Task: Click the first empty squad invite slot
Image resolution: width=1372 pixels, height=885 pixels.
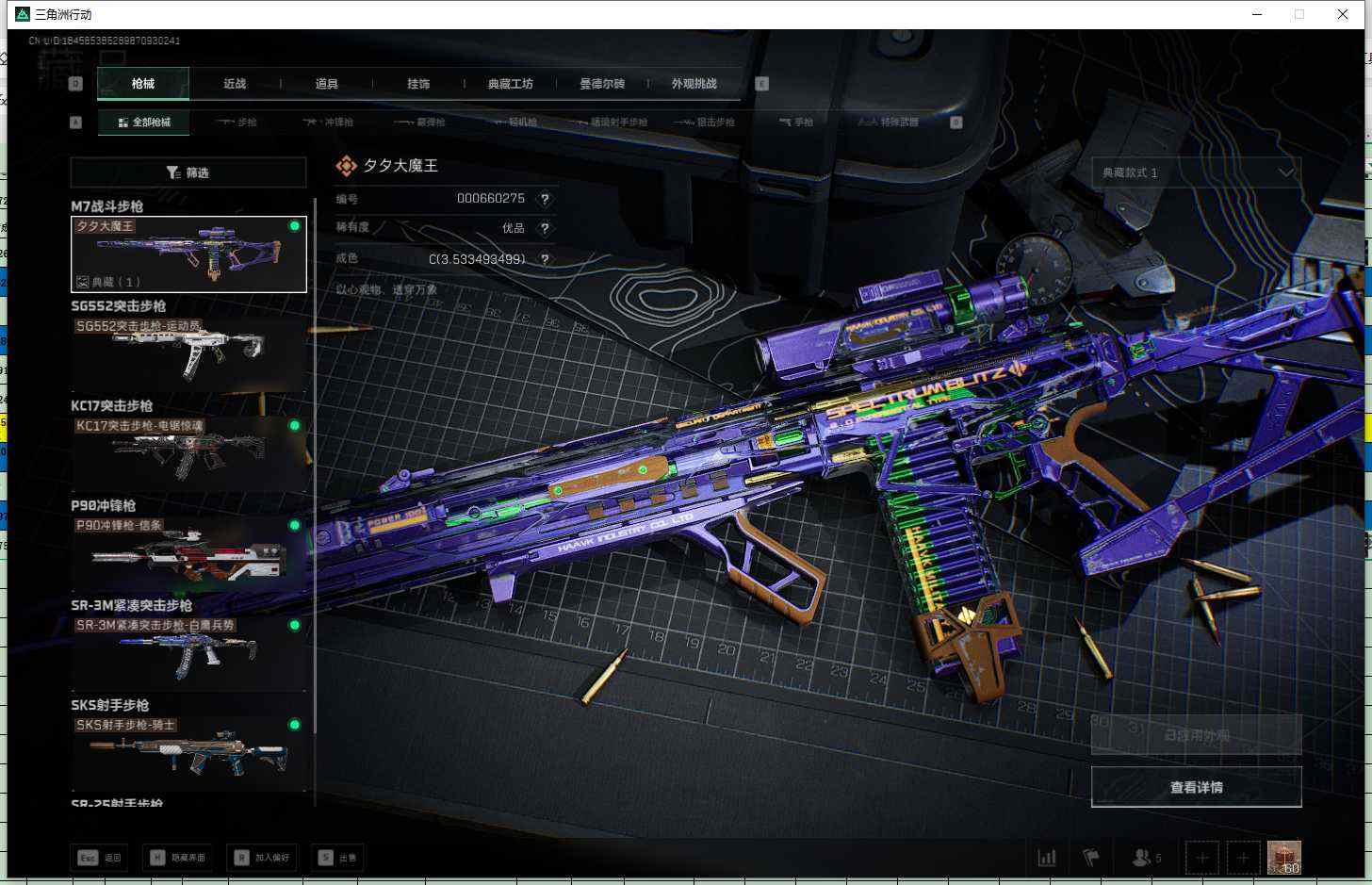Action: [x=1202, y=858]
